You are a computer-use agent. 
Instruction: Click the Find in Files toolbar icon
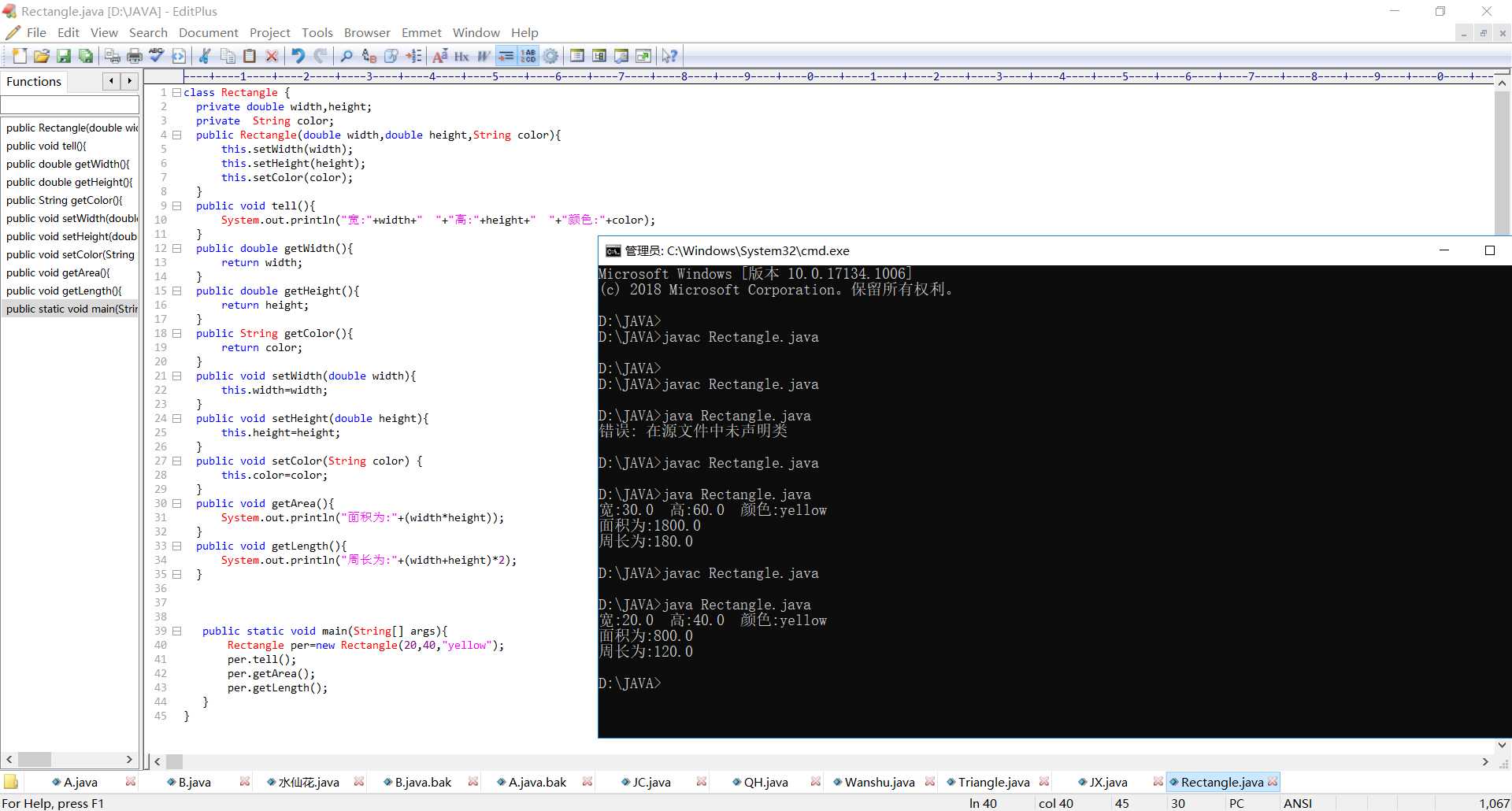(x=391, y=56)
